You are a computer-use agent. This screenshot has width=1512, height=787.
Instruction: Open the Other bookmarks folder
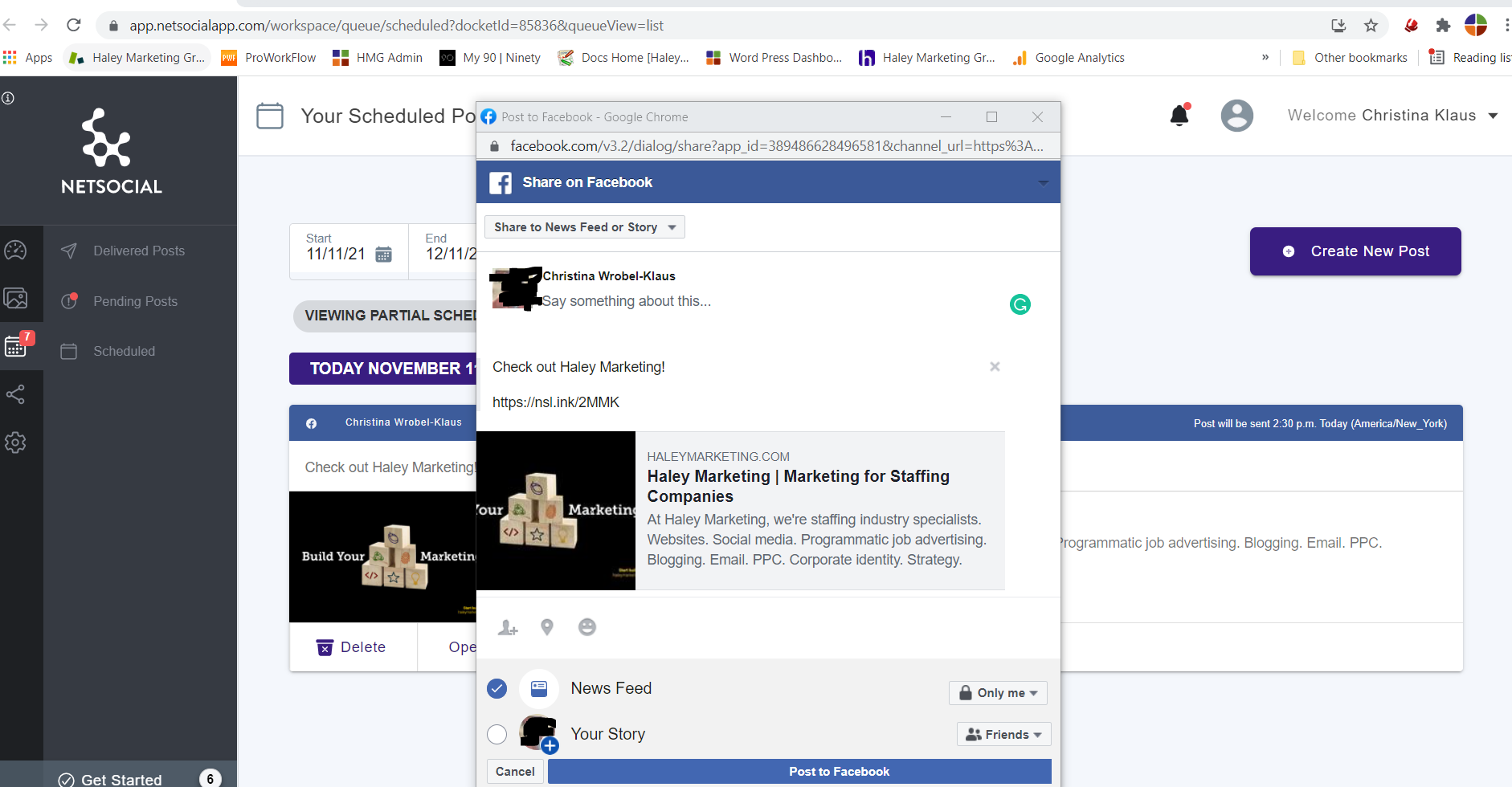point(1350,58)
